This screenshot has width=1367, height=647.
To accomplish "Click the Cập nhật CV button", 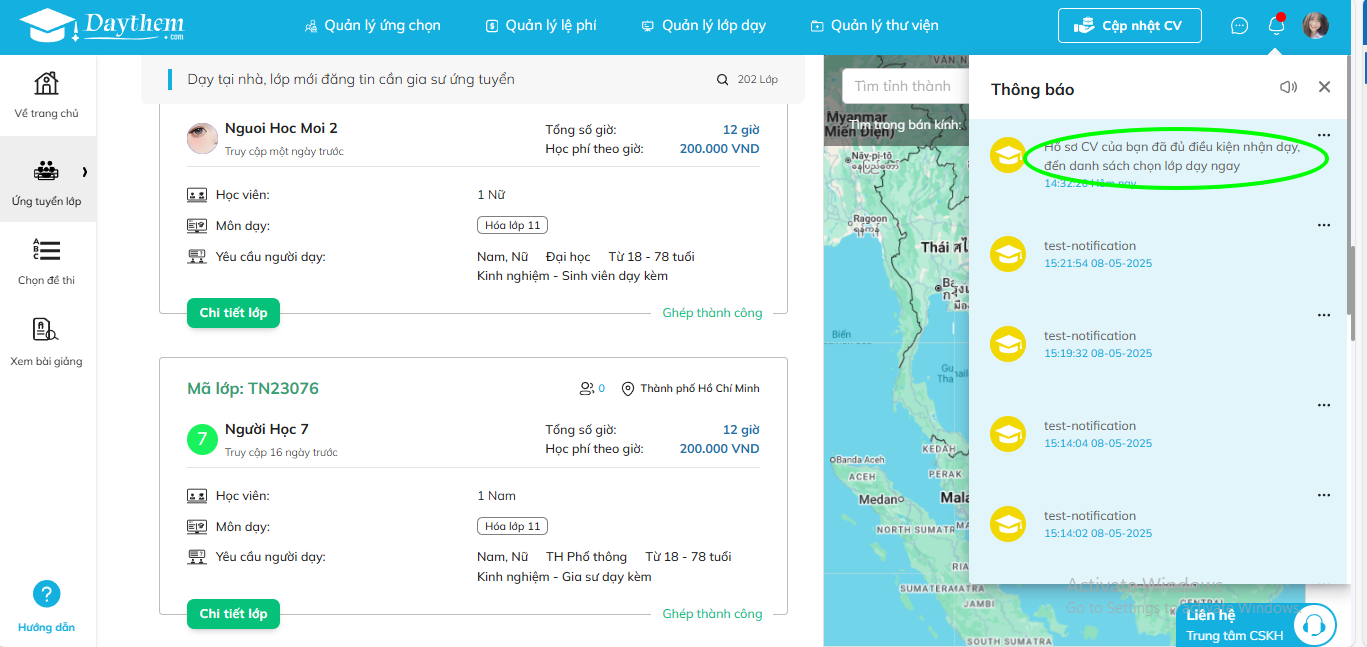I will tap(1130, 26).
